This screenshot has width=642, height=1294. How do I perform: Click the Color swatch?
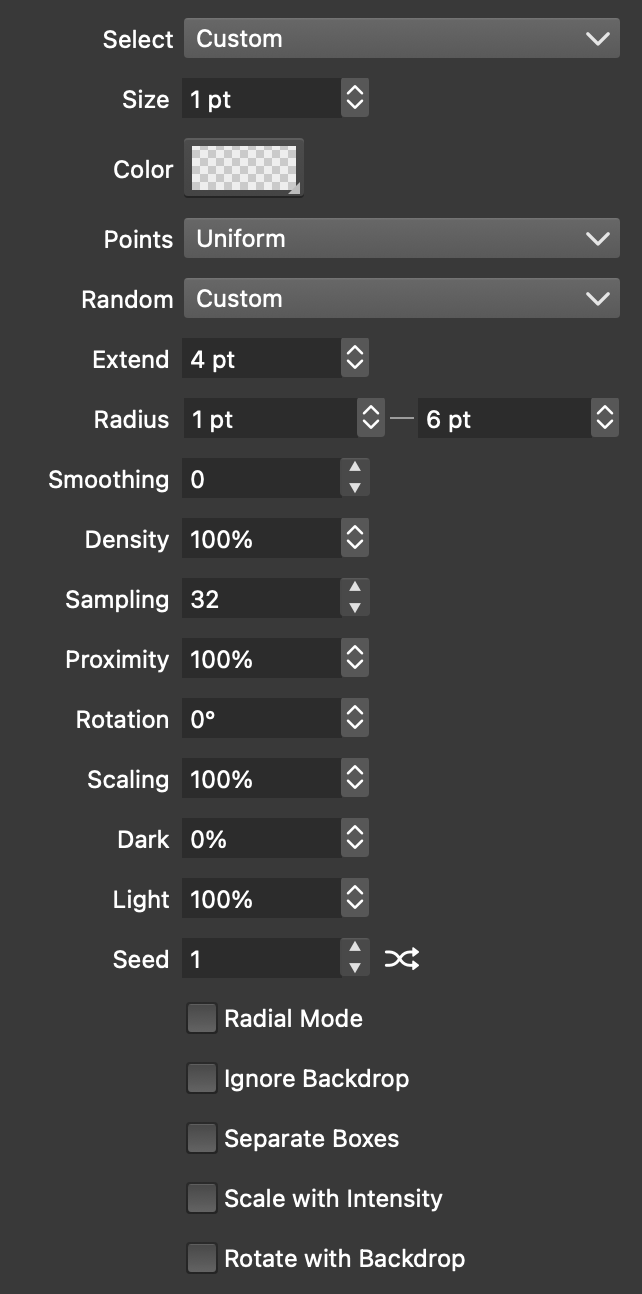pos(243,168)
